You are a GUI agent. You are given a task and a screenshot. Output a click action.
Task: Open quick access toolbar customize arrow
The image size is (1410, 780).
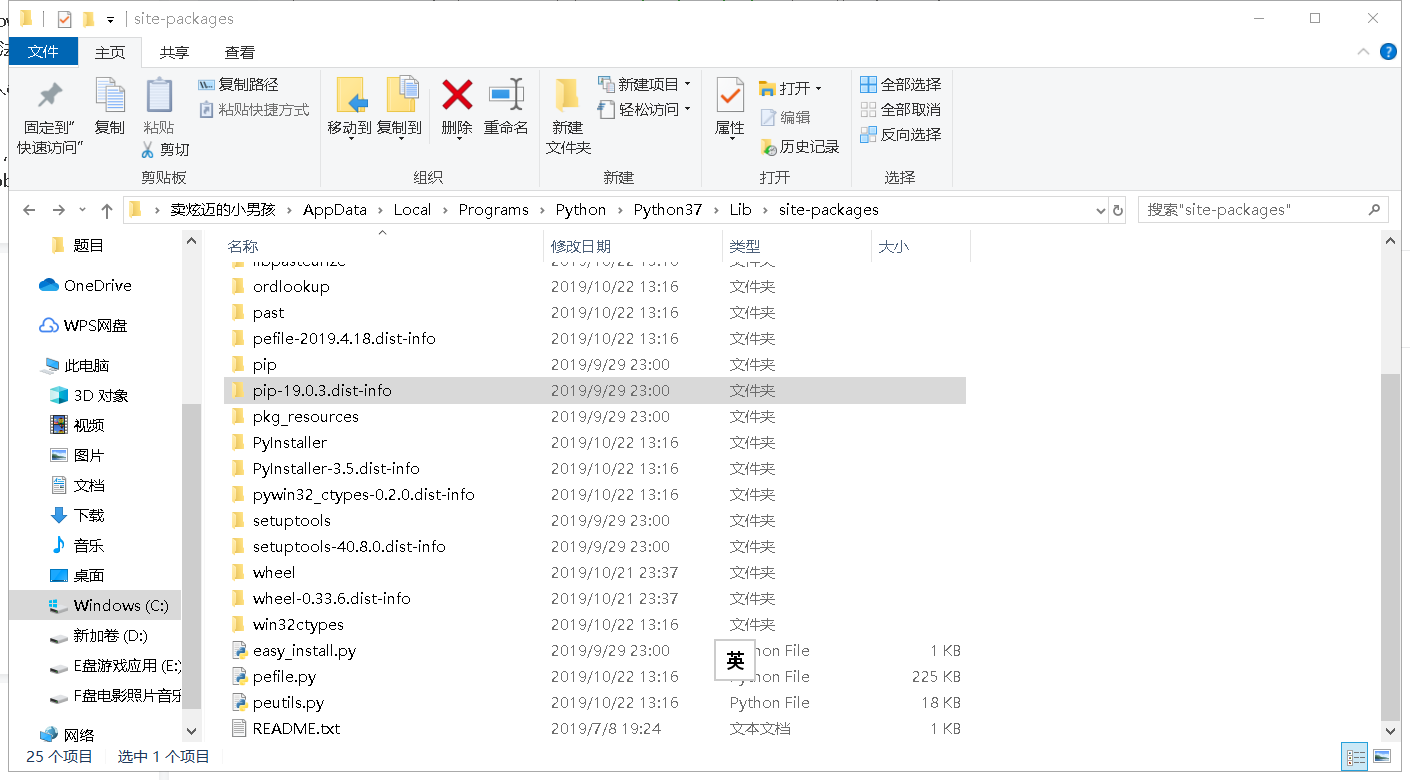click(x=110, y=19)
